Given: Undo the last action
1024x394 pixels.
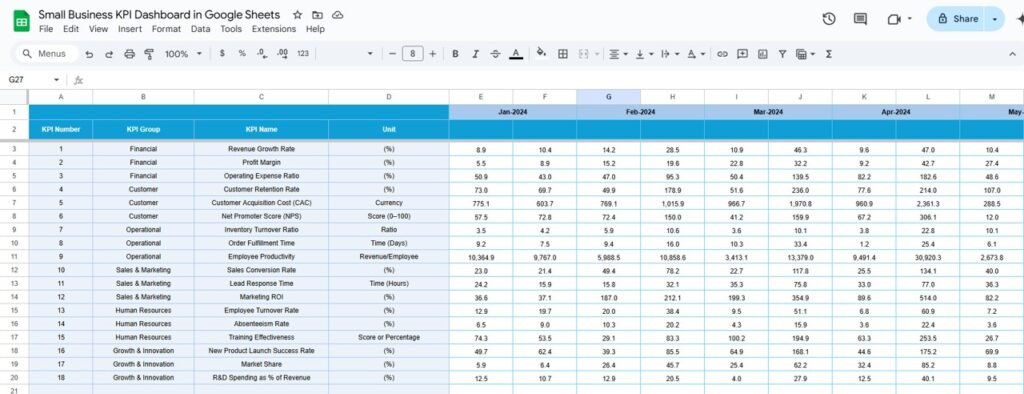Looking at the screenshot, I should [x=89, y=54].
